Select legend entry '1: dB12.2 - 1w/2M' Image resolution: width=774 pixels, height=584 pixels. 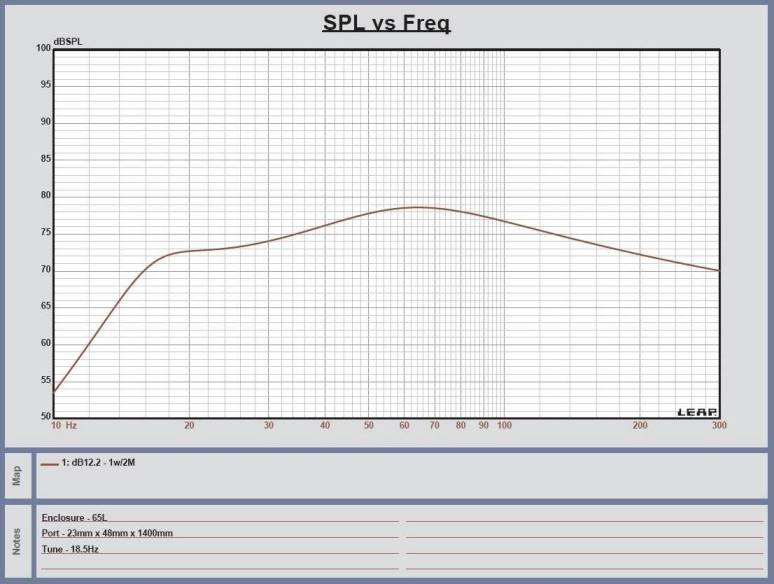(x=98, y=463)
